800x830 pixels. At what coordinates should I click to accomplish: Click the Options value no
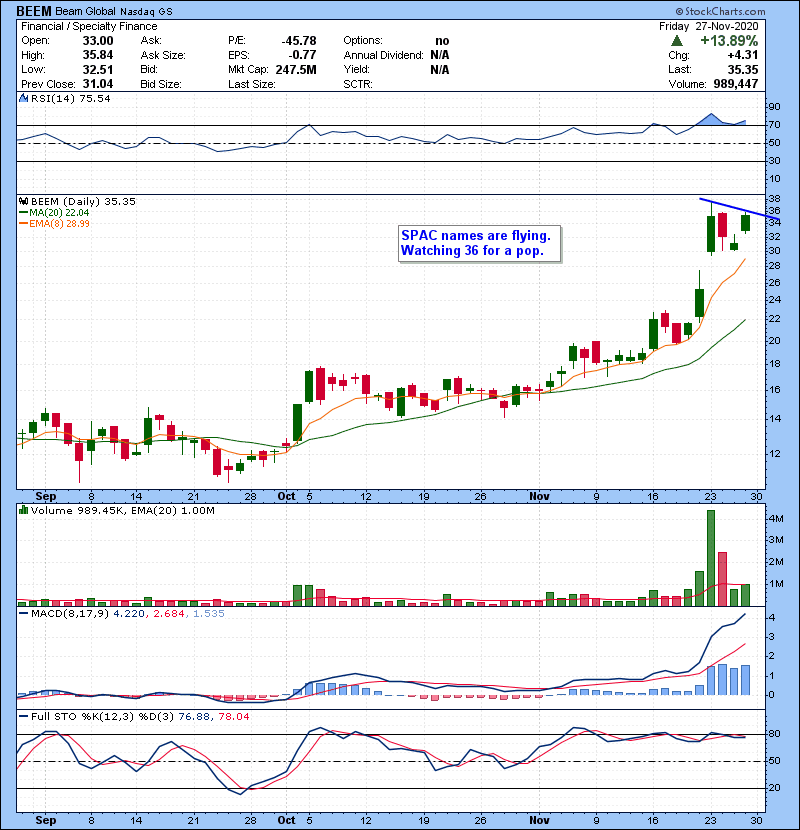coord(442,41)
